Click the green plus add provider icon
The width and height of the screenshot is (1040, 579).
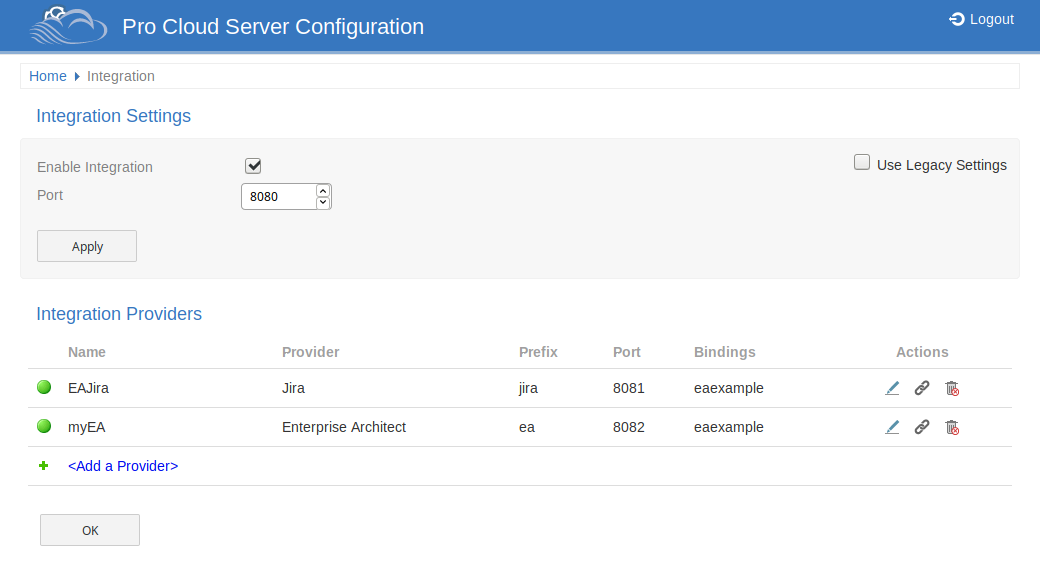point(44,466)
